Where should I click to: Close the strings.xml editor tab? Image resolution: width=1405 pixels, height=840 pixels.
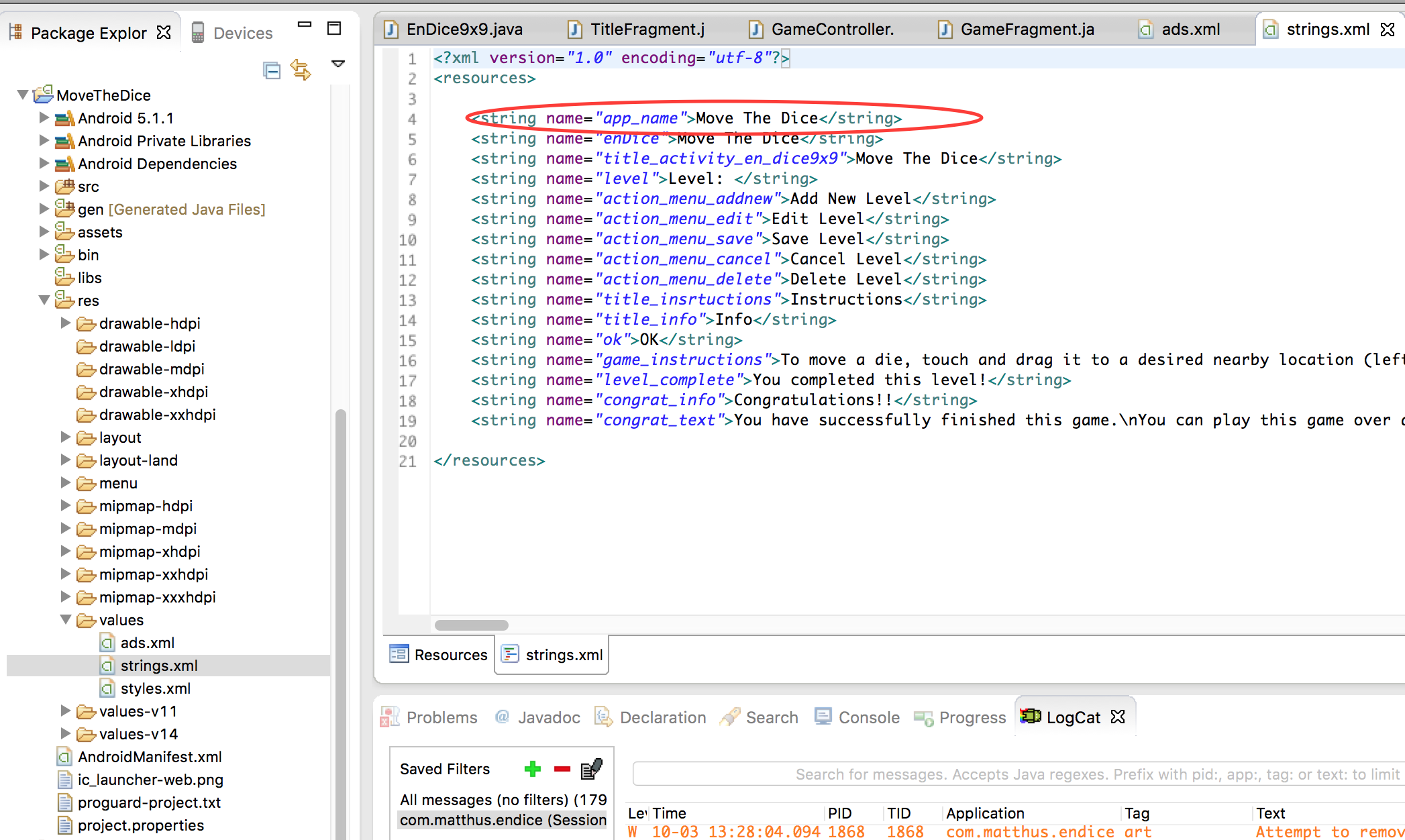tap(1388, 30)
